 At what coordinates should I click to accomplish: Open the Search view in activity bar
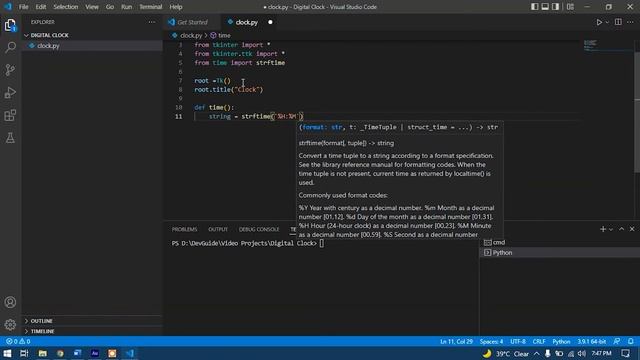[x=10, y=47]
